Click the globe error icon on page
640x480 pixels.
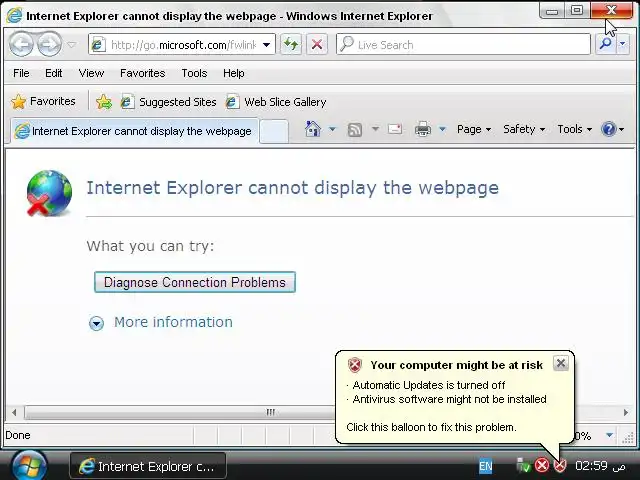(49, 193)
